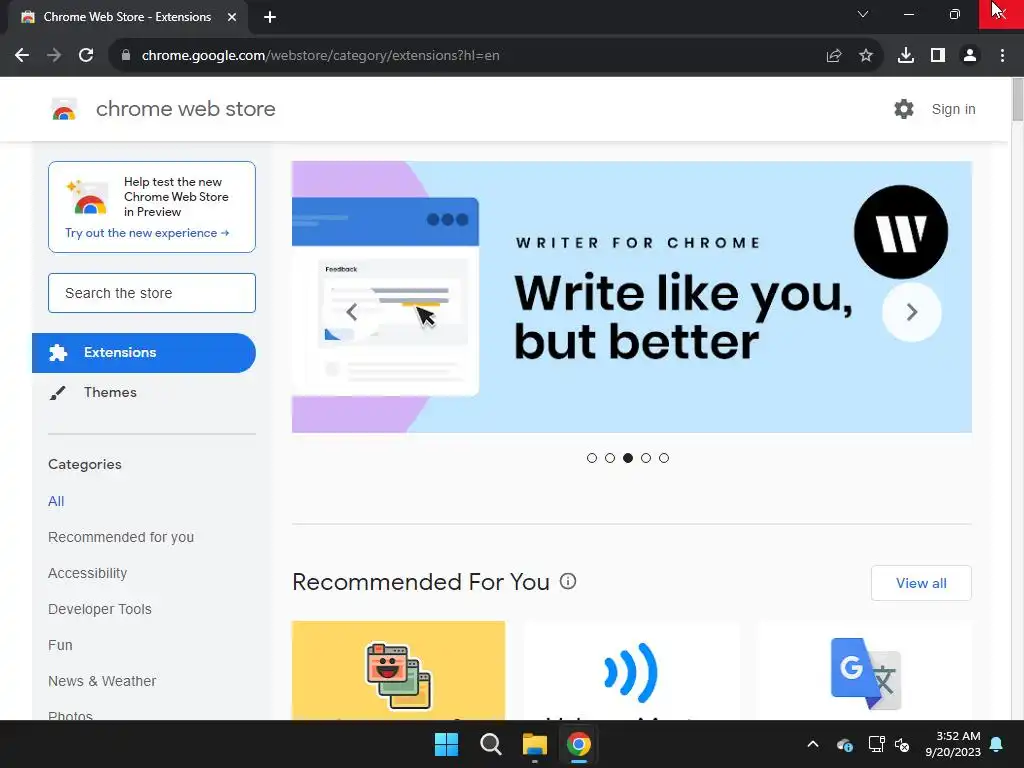
Task: Open the clock showing 3:52 AM
Action: (953, 744)
